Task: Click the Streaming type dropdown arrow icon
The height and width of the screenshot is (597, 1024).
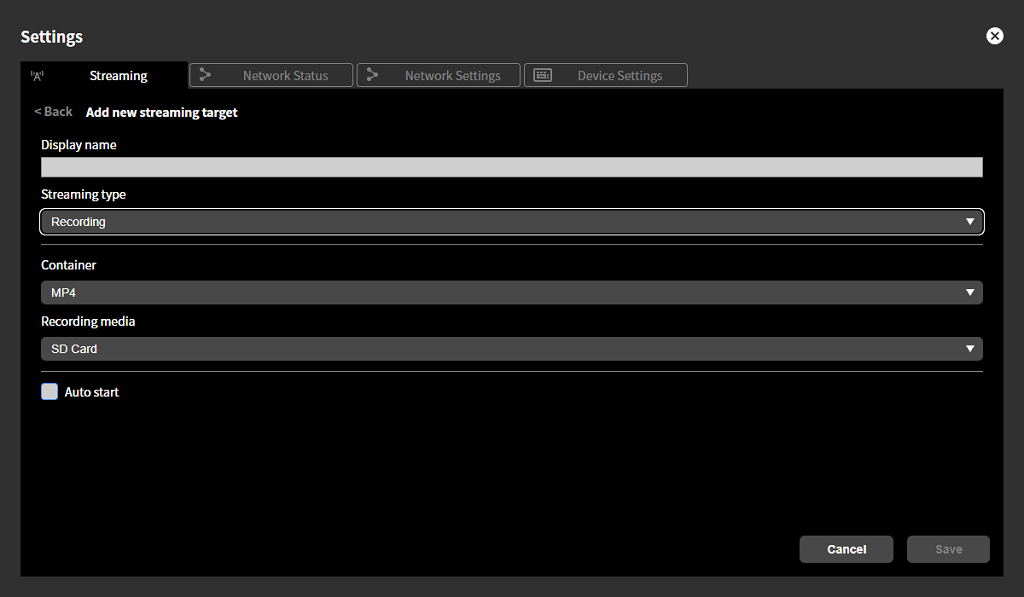Action: click(969, 221)
